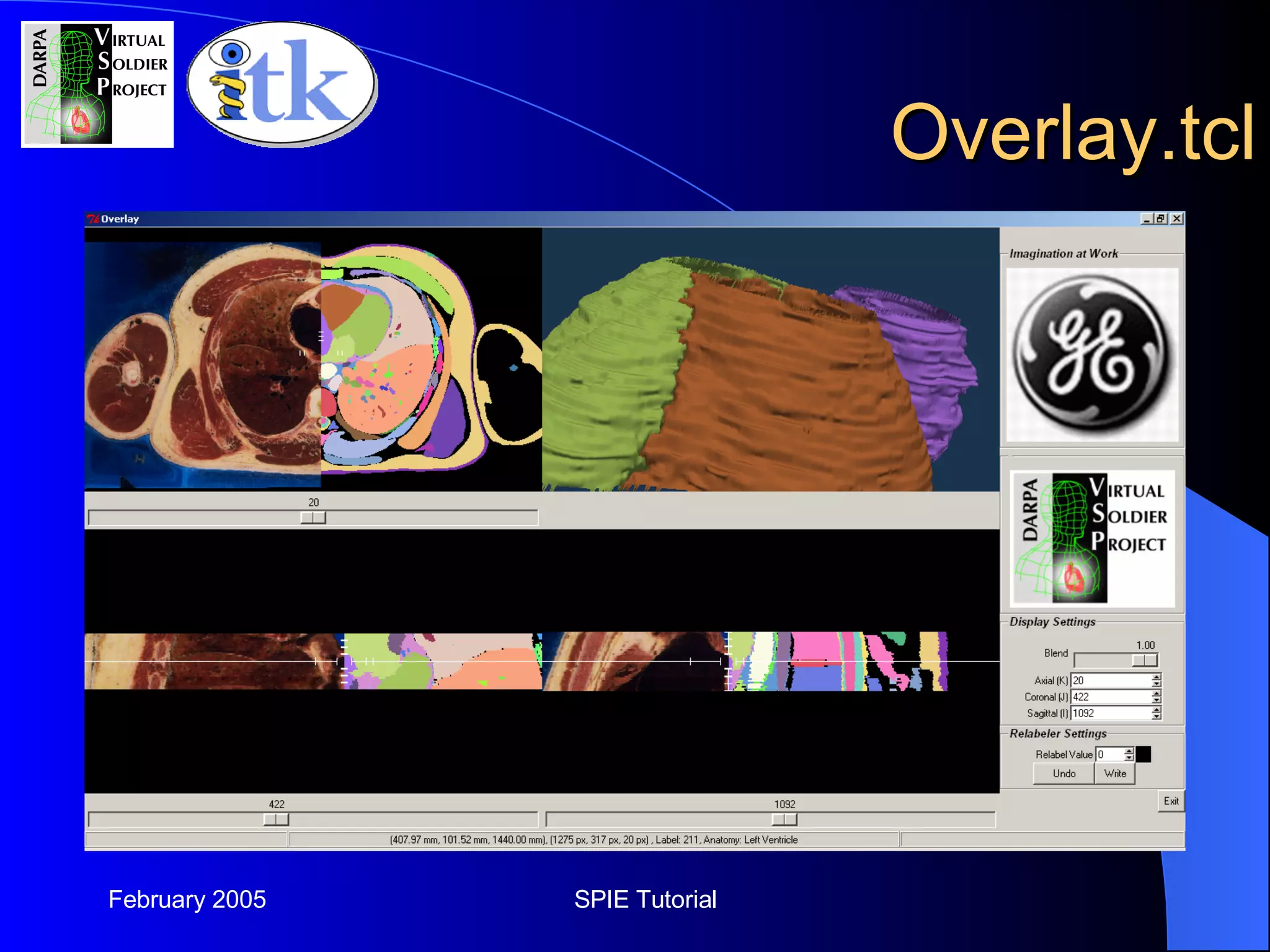Click the black relabel color swatch

(1143, 754)
